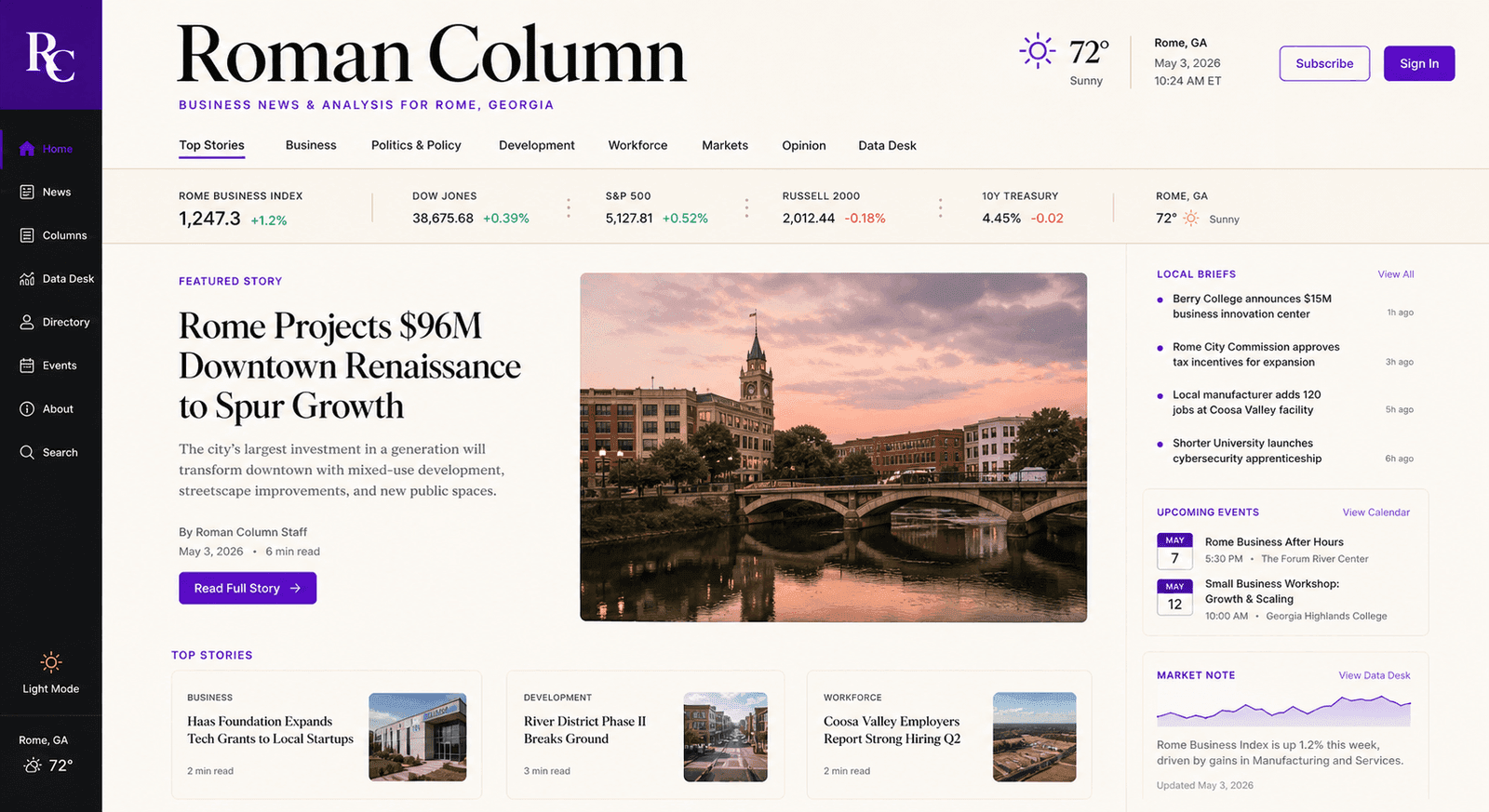Open the Politics & Policy tab
1489x812 pixels.
tap(416, 145)
